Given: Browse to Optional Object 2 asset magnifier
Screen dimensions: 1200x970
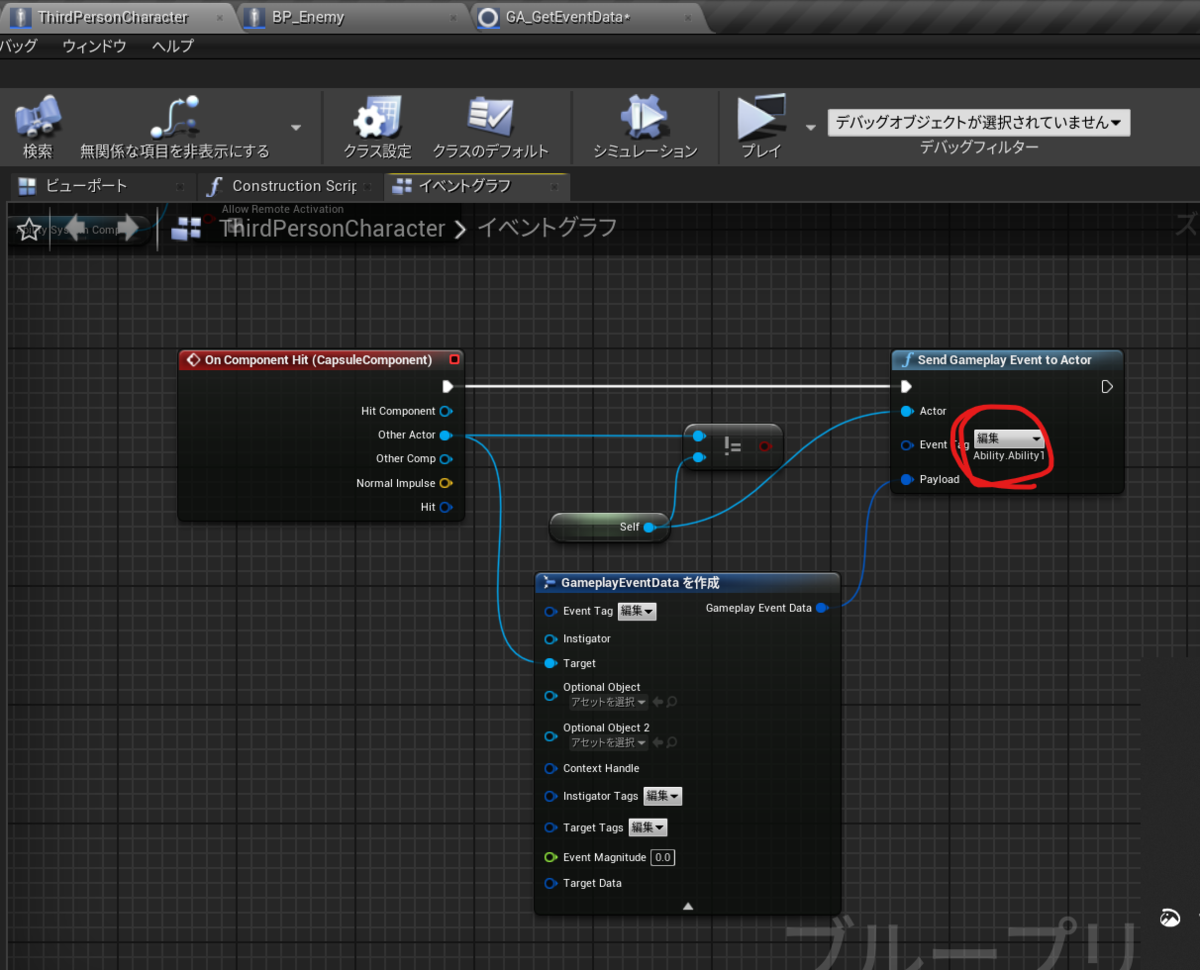Looking at the screenshot, I should click(672, 743).
